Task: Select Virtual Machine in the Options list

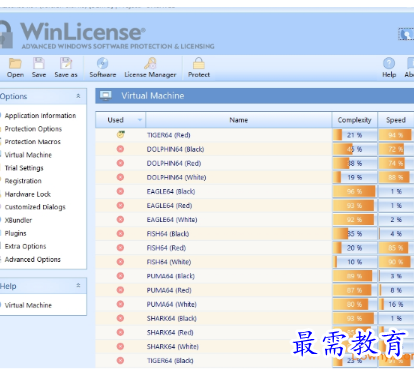Action: (x=28, y=155)
